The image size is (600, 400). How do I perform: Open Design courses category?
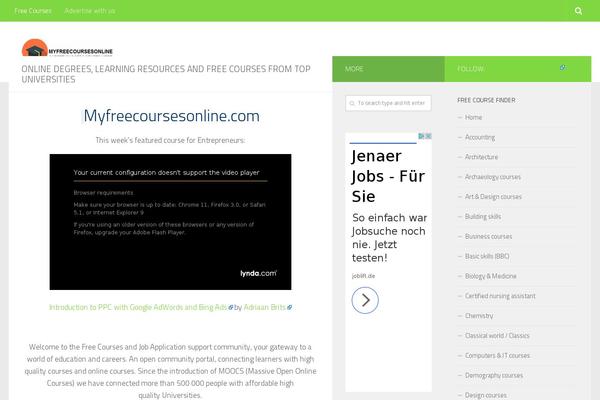(x=486, y=395)
